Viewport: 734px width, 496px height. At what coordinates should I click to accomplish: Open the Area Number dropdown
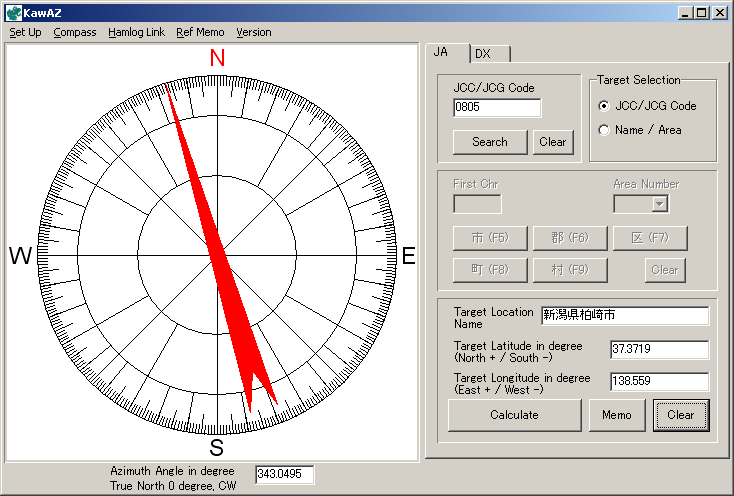(x=660, y=204)
